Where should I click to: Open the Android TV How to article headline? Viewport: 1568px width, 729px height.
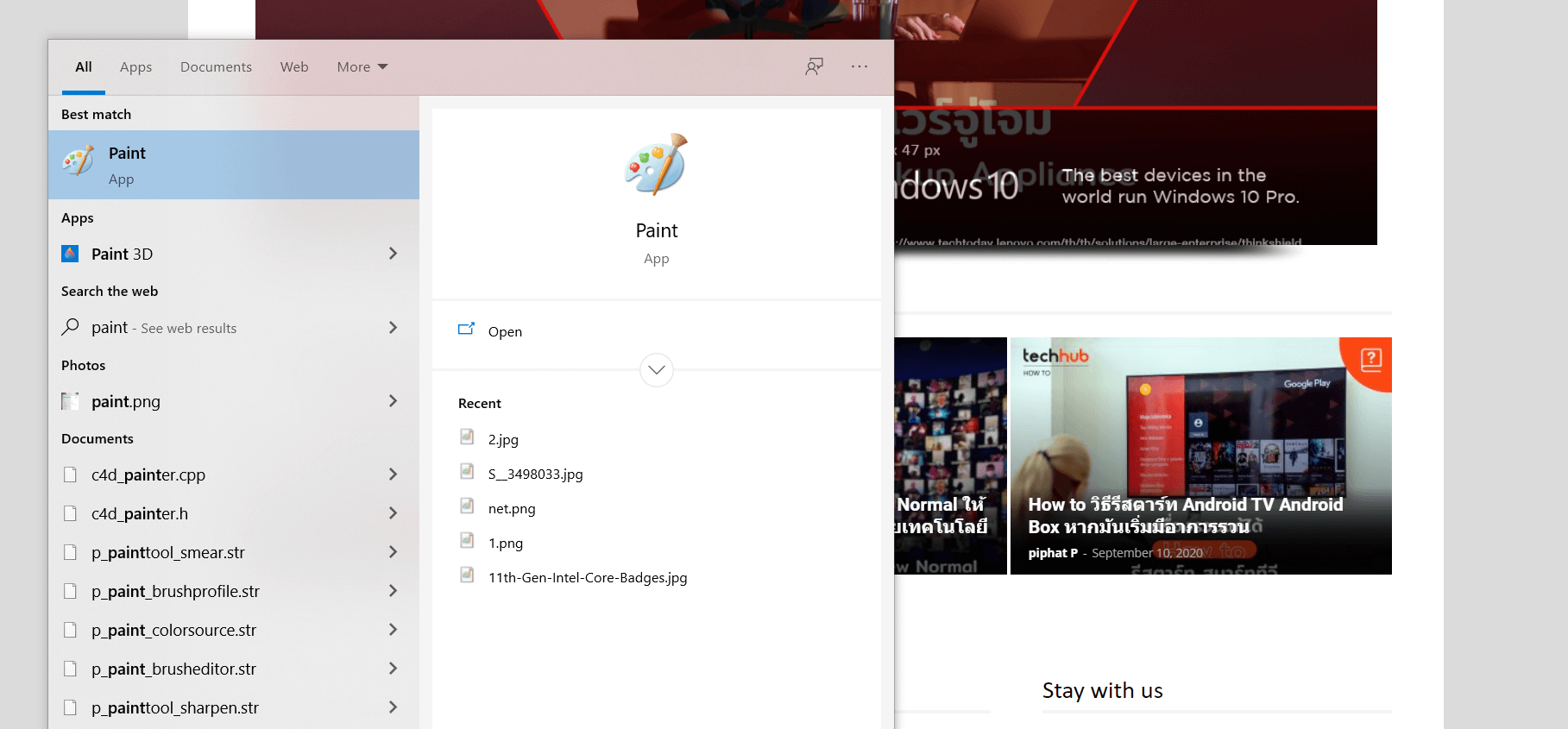[1186, 515]
